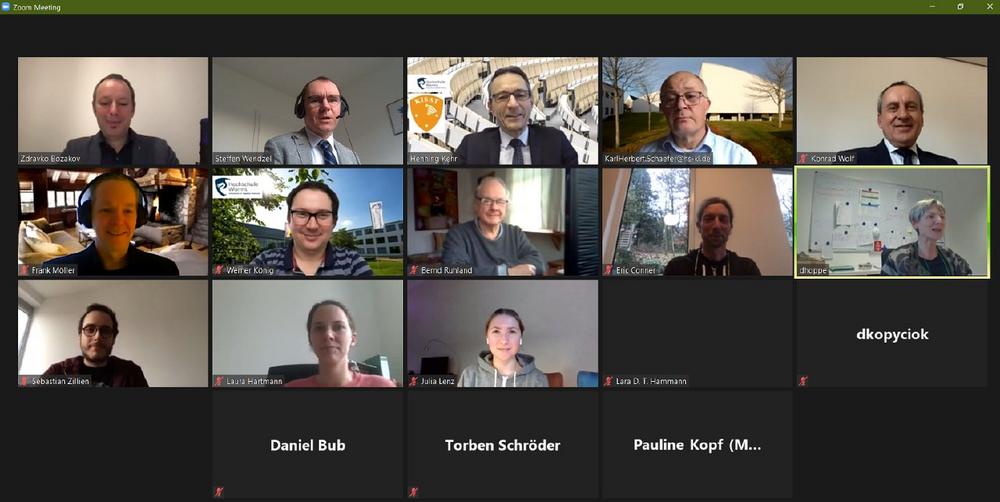Select Zdravko Bozakov's video tile

click(113, 111)
